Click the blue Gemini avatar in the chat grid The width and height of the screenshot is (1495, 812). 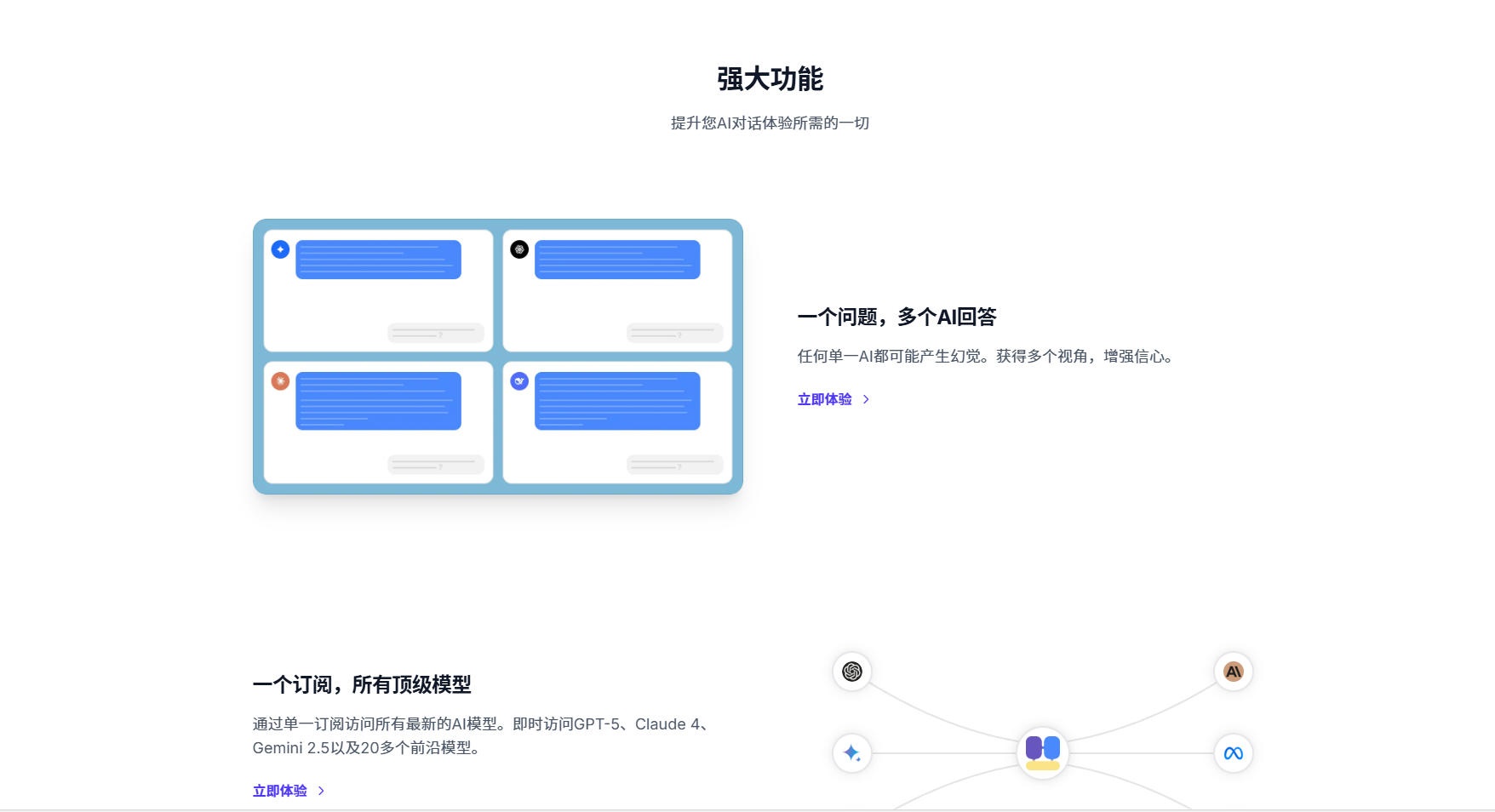280,249
